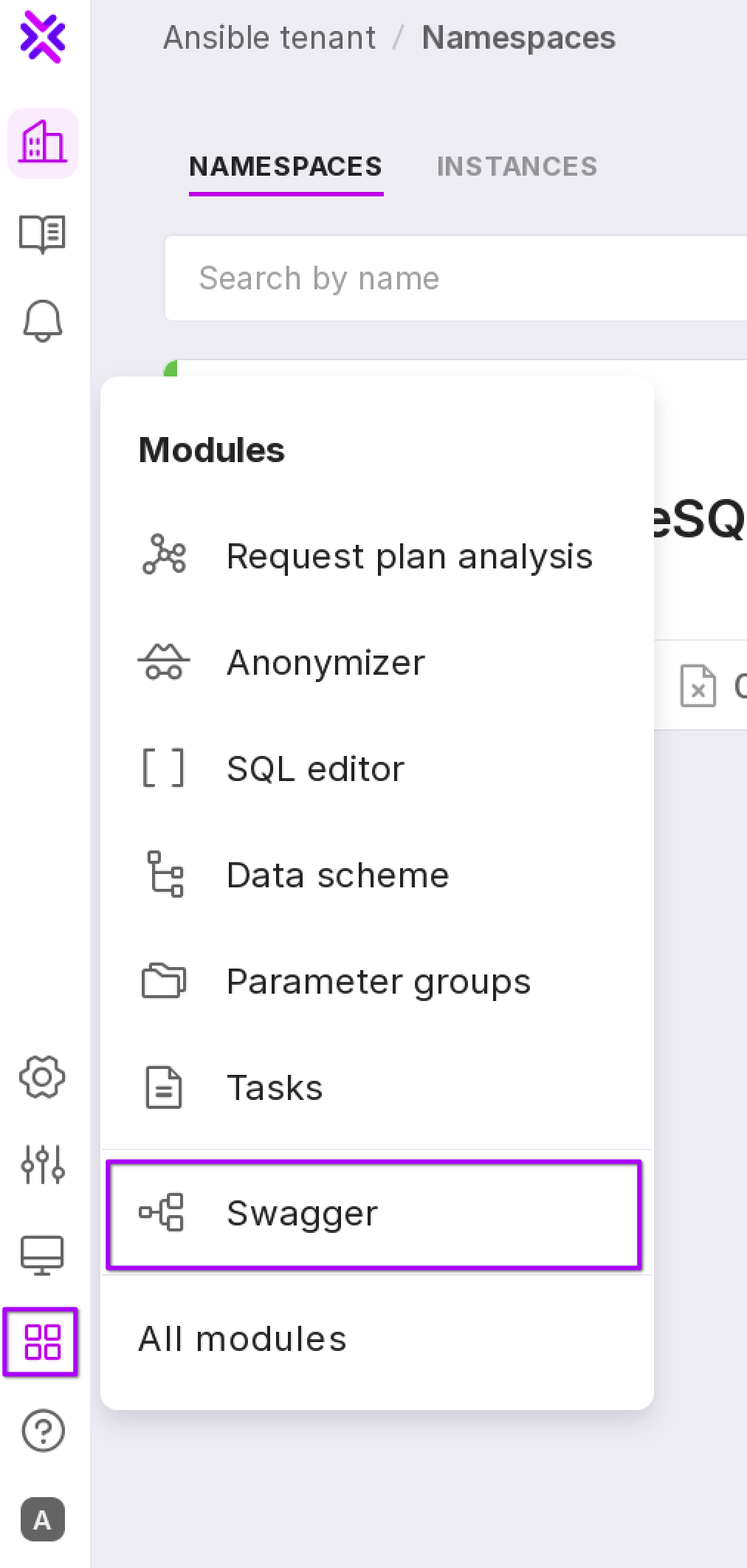Image resolution: width=747 pixels, height=1568 pixels.
Task: Switch to the Instances tab
Action: [x=517, y=167]
